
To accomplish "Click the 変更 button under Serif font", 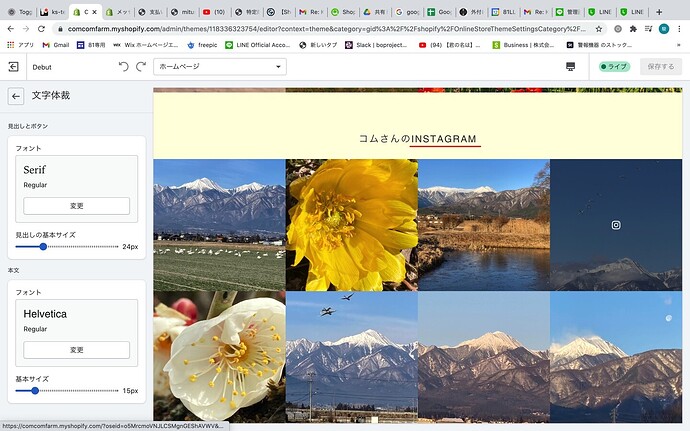I will [77, 206].
